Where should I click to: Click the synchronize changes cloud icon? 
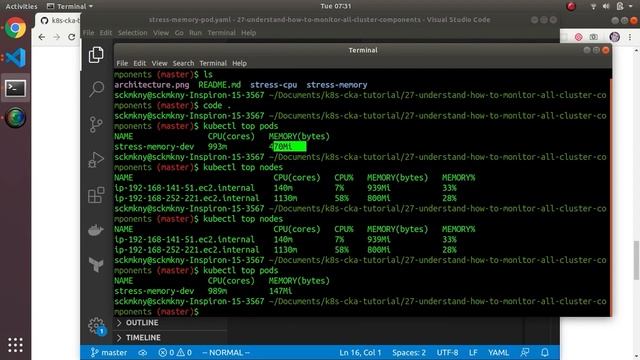point(142,353)
